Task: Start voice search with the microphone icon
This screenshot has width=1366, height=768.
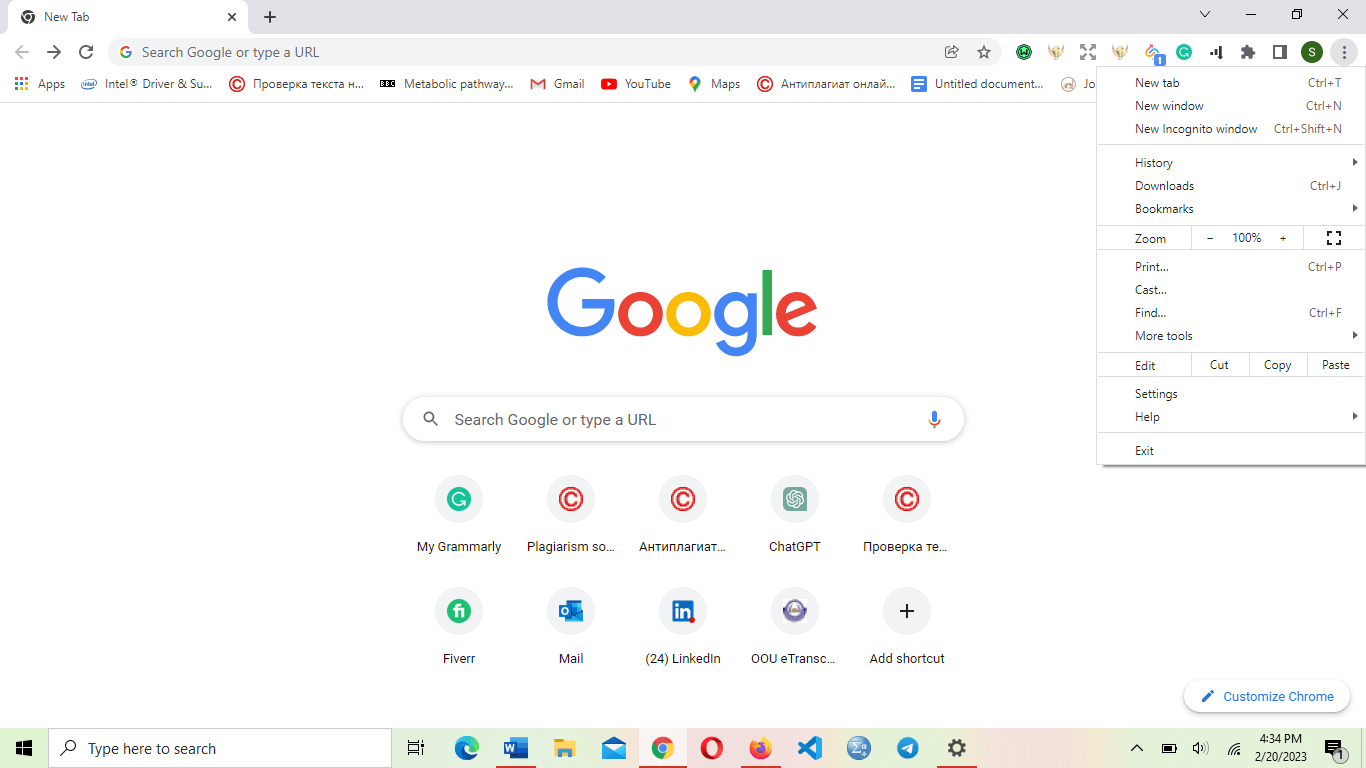Action: pos(934,420)
